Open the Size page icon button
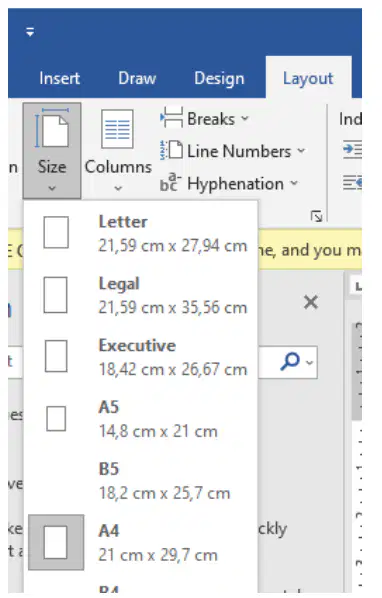Image resolution: width=382 pixels, height=598 pixels. point(52,130)
